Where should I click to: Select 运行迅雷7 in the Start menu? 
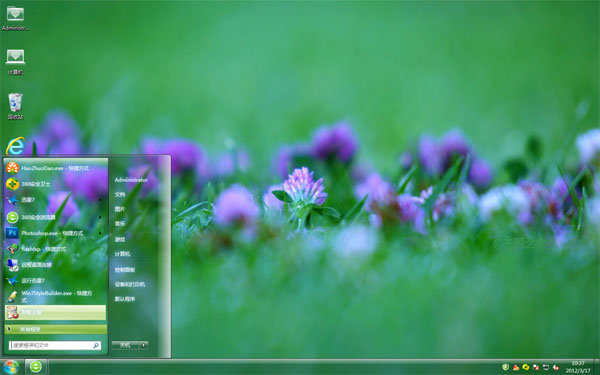click(56, 280)
